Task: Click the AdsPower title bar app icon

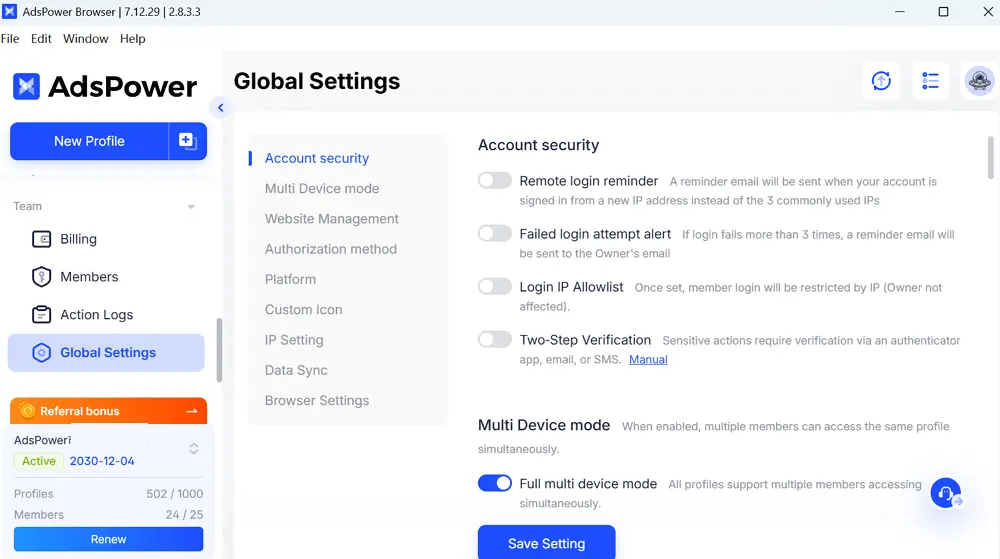Action: point(10,11)
